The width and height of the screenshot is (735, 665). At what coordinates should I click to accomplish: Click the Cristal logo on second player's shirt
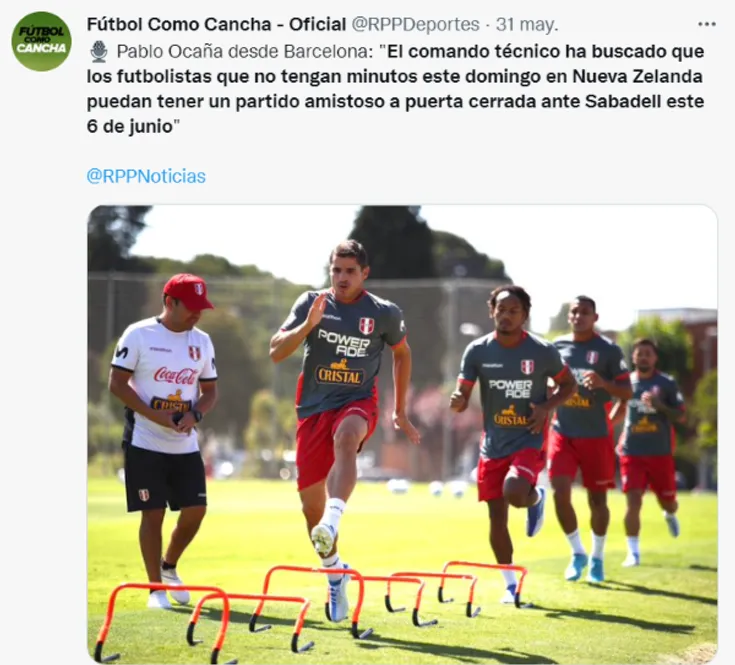click(x=510, y=416)
